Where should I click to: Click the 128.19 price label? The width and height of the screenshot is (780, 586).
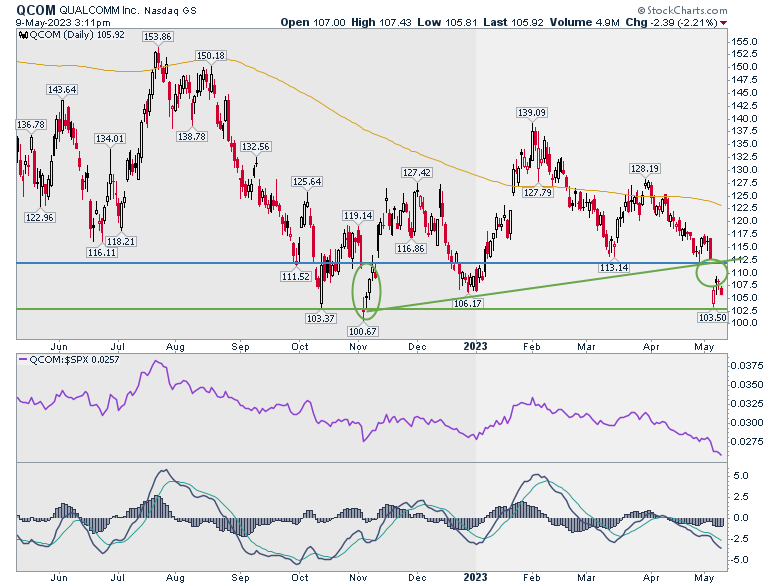point(645,169)
